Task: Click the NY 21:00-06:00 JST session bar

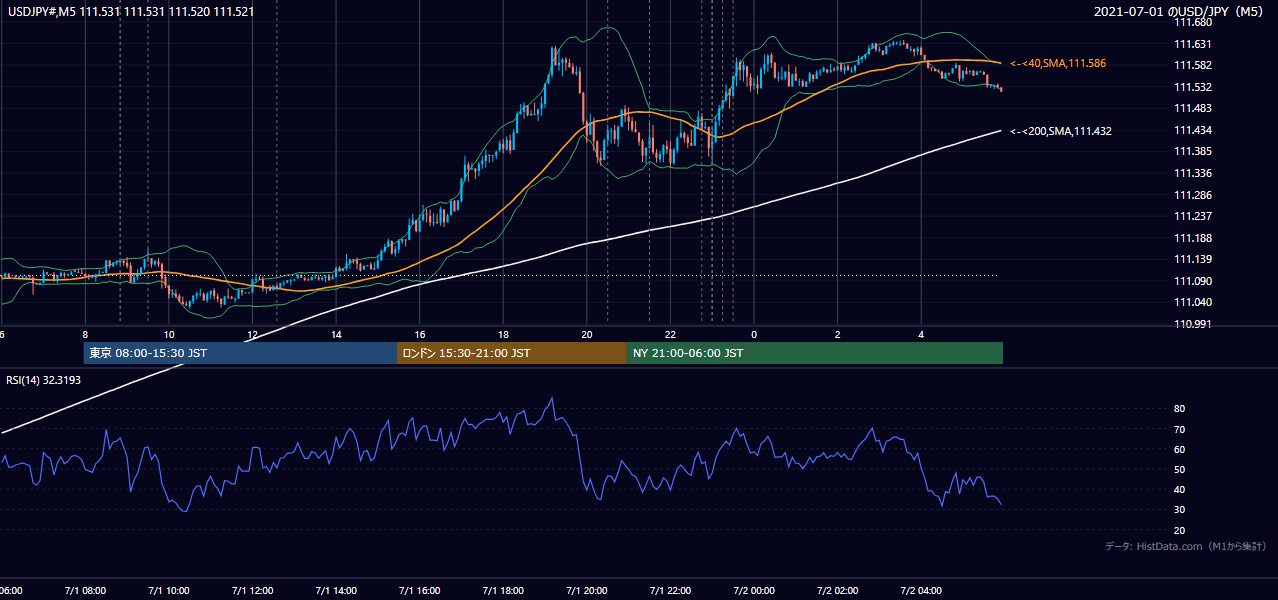Action: pos(815,353)
